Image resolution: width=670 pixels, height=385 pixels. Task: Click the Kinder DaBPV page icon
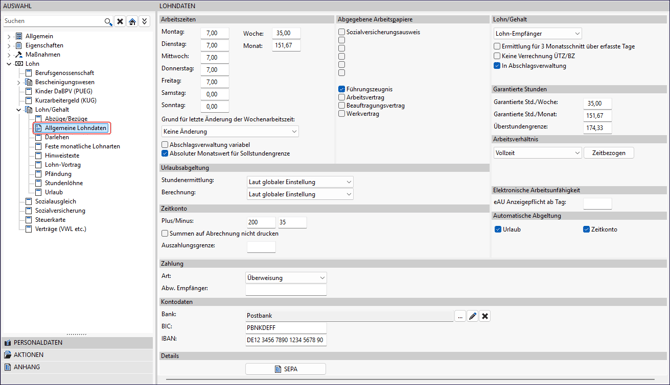point(29,91)
